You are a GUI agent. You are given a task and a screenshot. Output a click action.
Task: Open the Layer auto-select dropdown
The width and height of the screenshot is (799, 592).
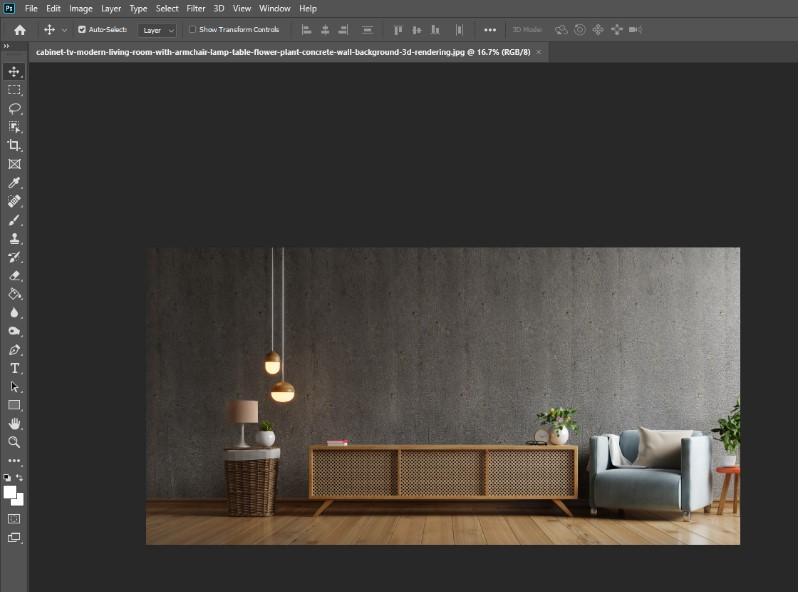[157, 30]
